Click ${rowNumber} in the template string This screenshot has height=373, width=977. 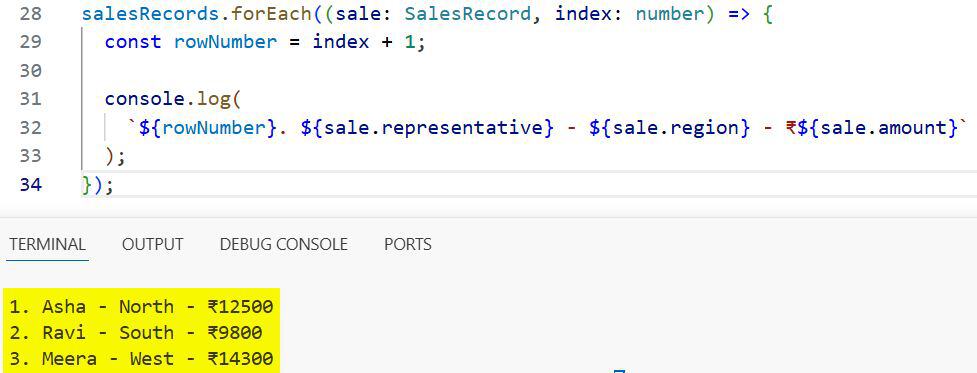pyautogui.click(x=207, y=128)
